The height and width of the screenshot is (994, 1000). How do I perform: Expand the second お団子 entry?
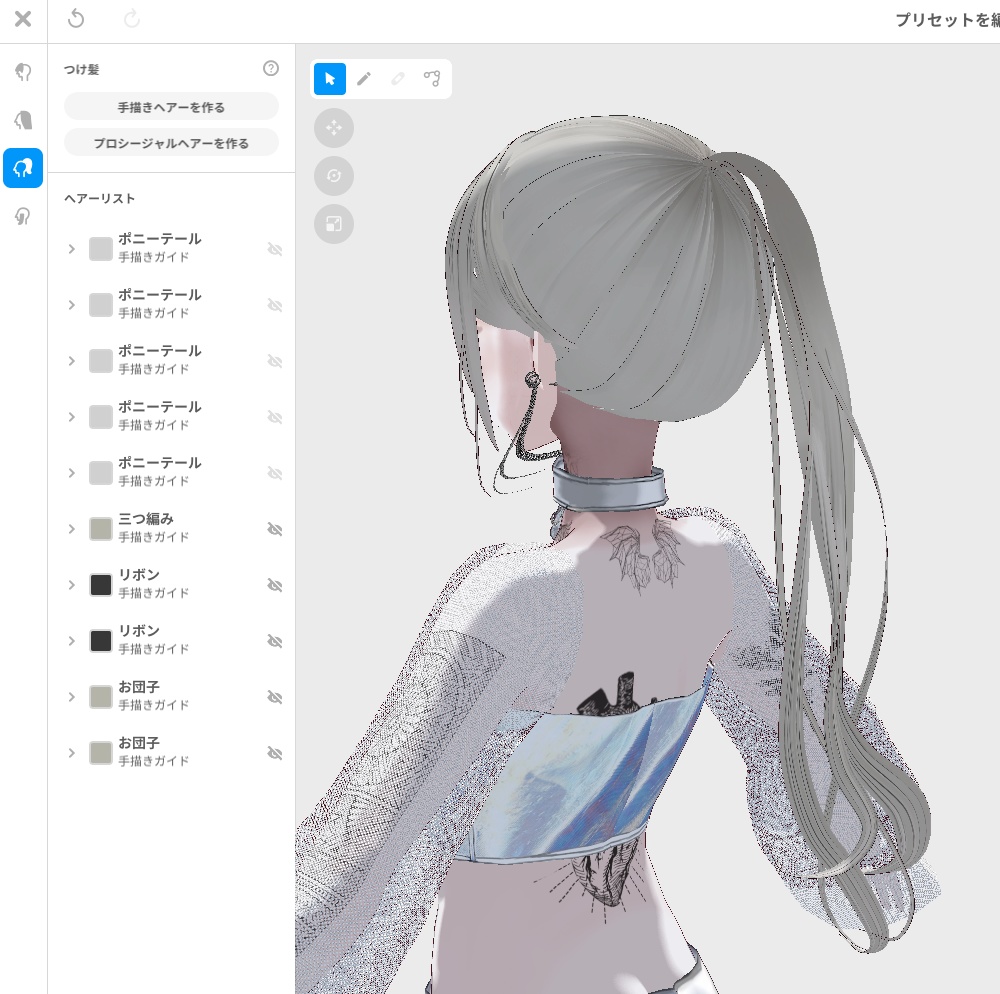coord(71,753)
